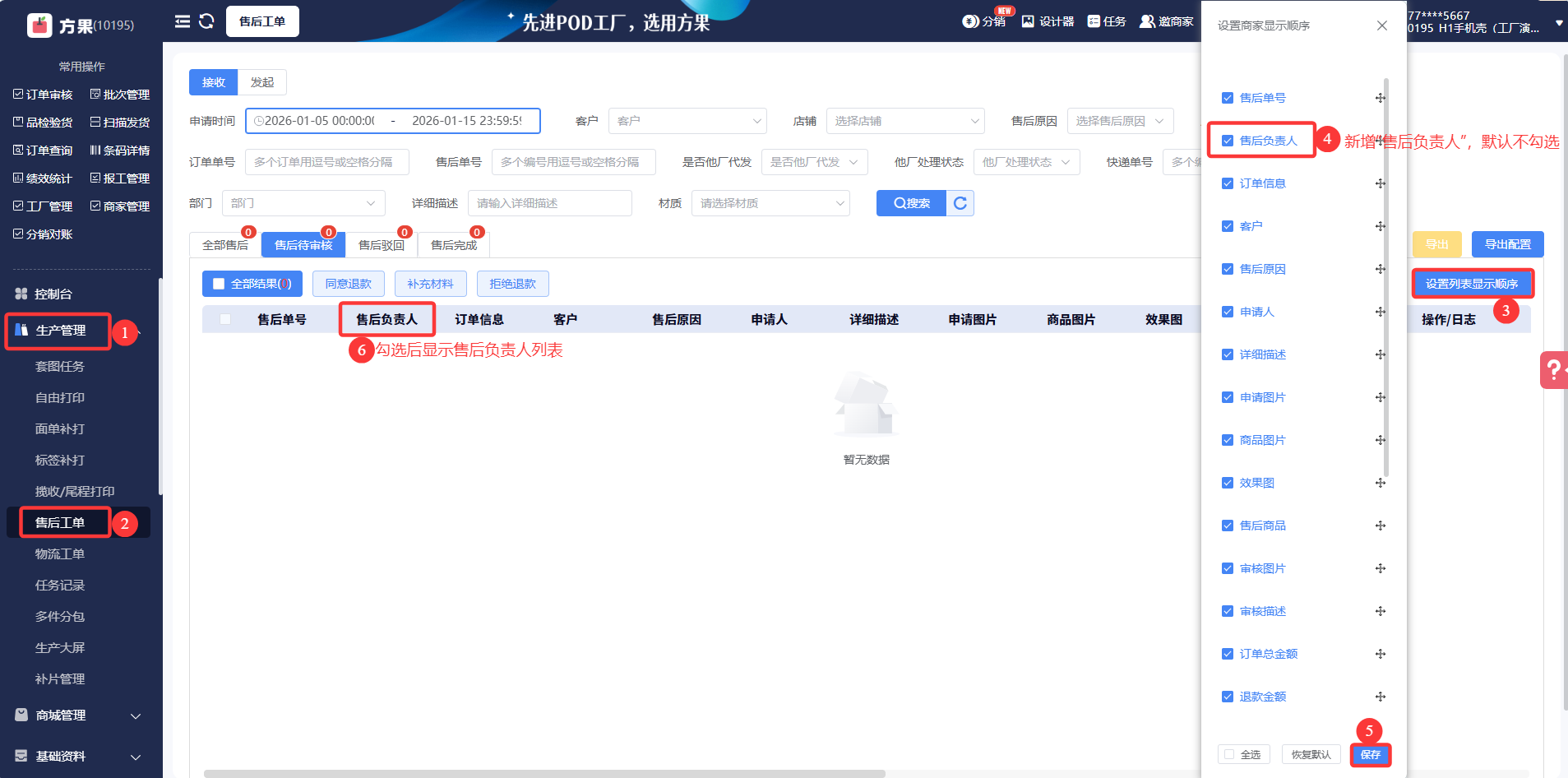Uncheck 客户 column checkbox in panel
The image size is (1568, 778).
tap(1228, 226)
